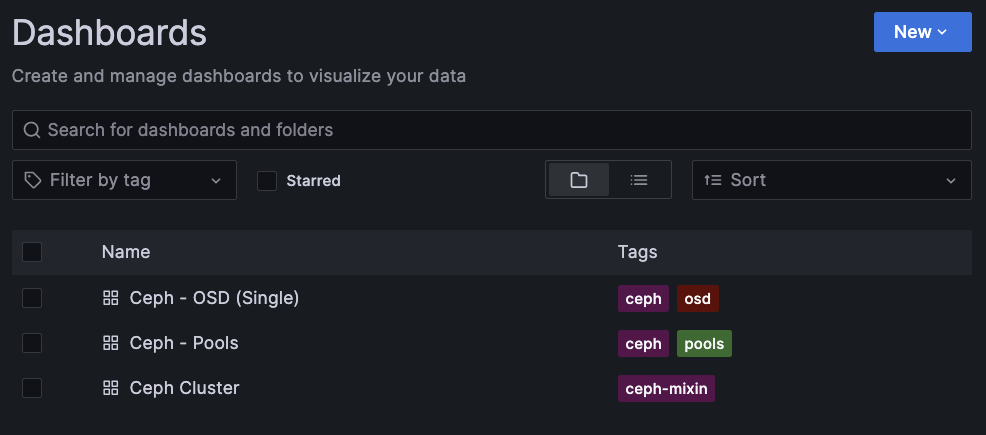Click the dashboard icon beside Ceph Cluster
Screen dimensions: 986x435
pos(111,388)
